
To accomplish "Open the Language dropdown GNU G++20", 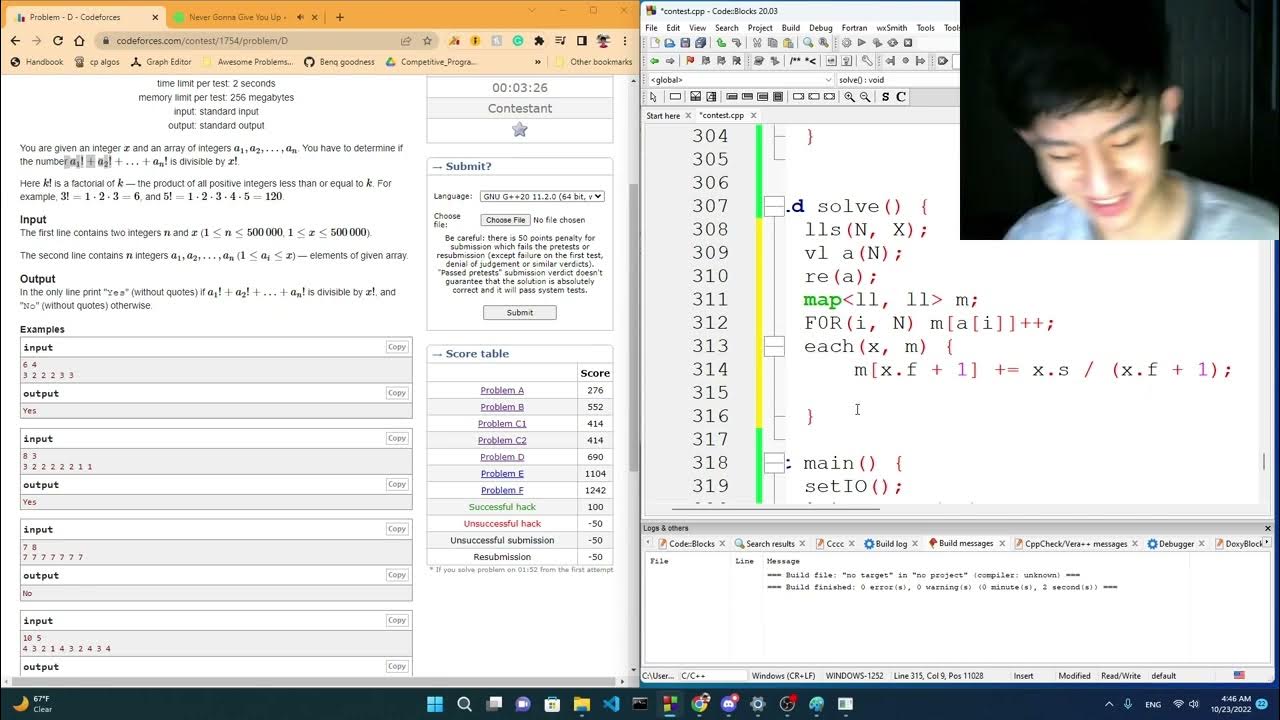I will point(542,196).
